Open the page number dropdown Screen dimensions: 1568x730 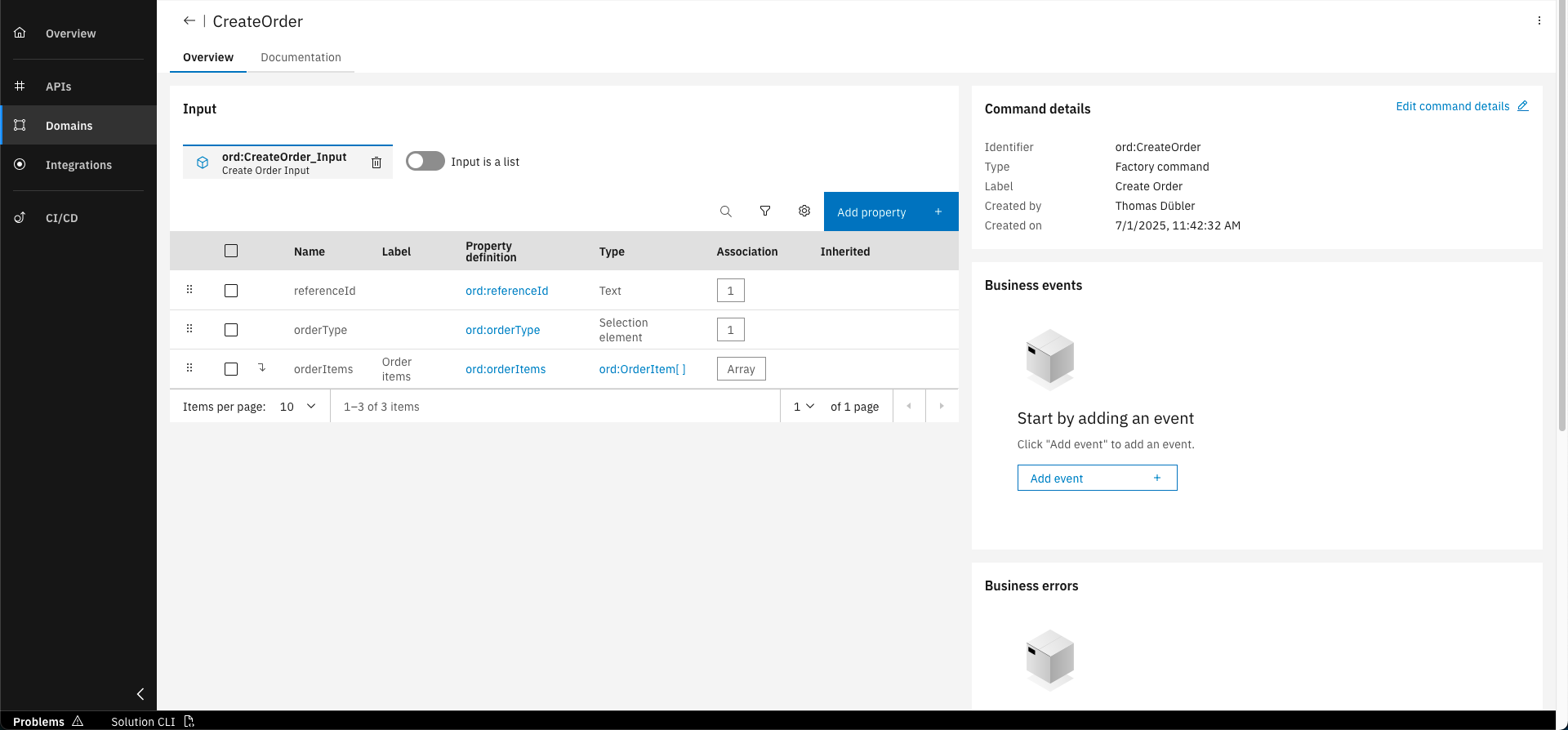pyautogui.click(x=804, y=407)
